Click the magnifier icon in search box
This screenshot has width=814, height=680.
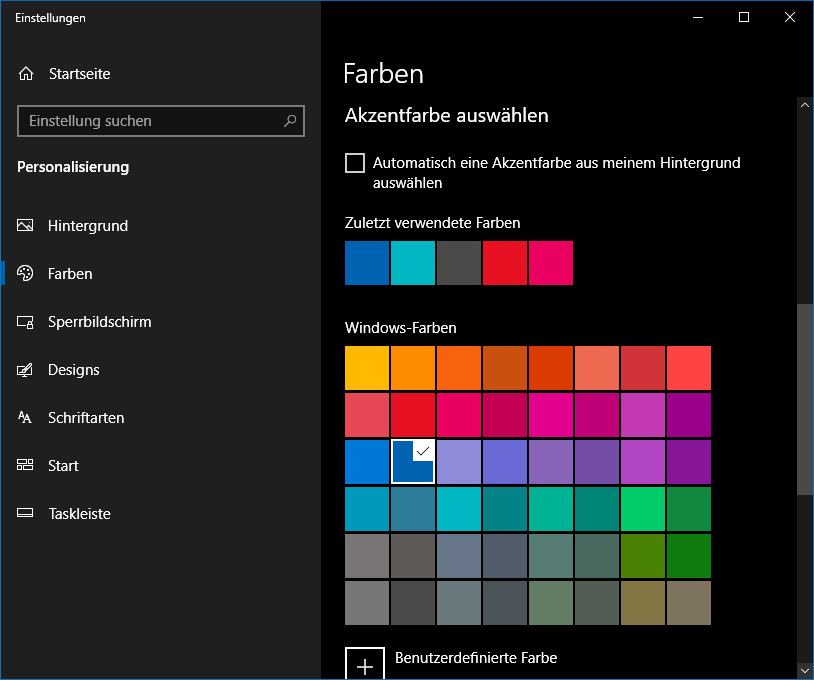click(x=290, y=121)
